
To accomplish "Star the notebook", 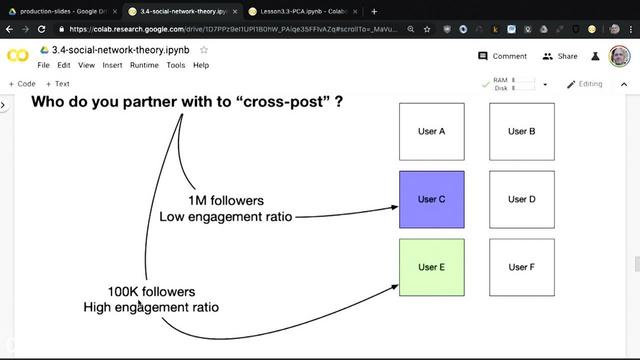I will 204,50.
